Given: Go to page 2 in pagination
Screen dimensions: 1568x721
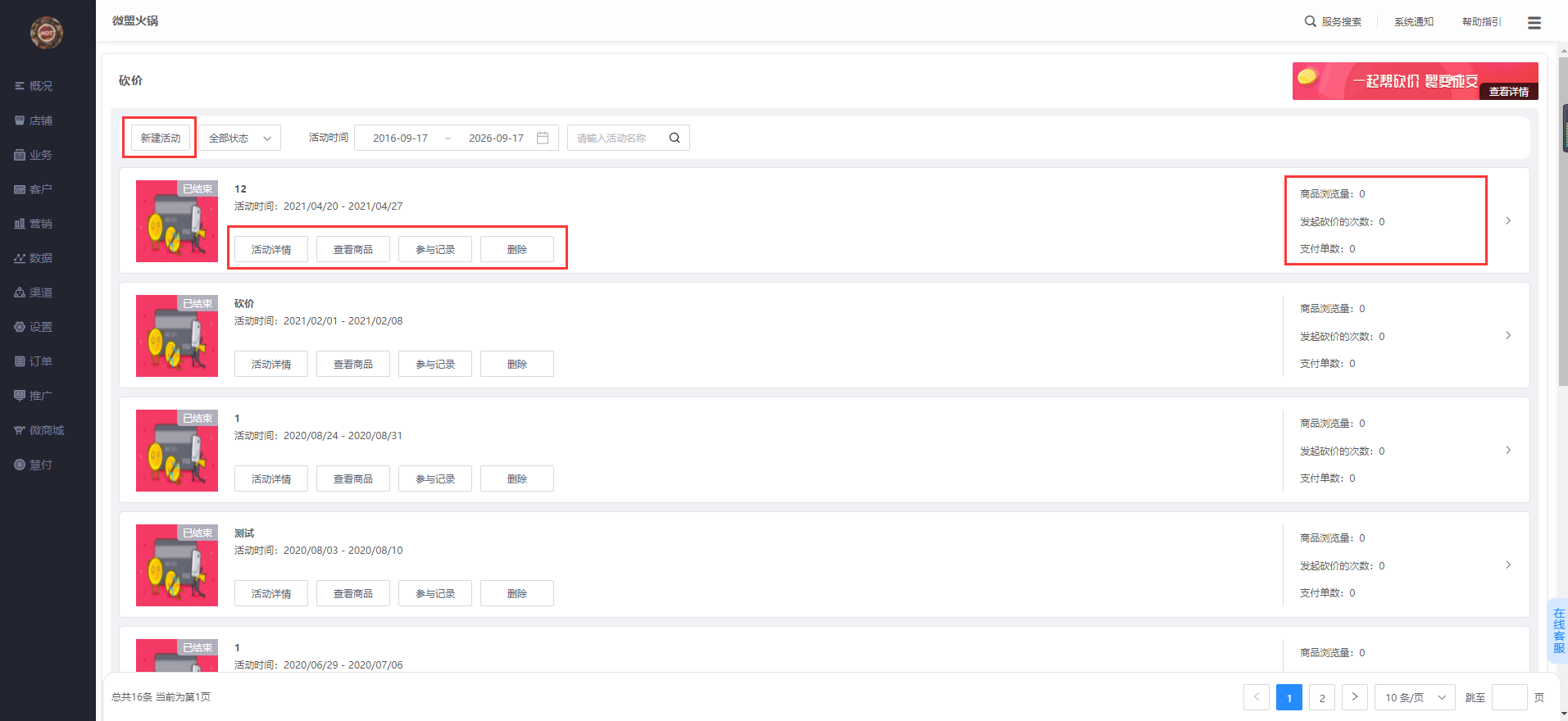Looking at the screenshot, I should tap(1321, 697).
